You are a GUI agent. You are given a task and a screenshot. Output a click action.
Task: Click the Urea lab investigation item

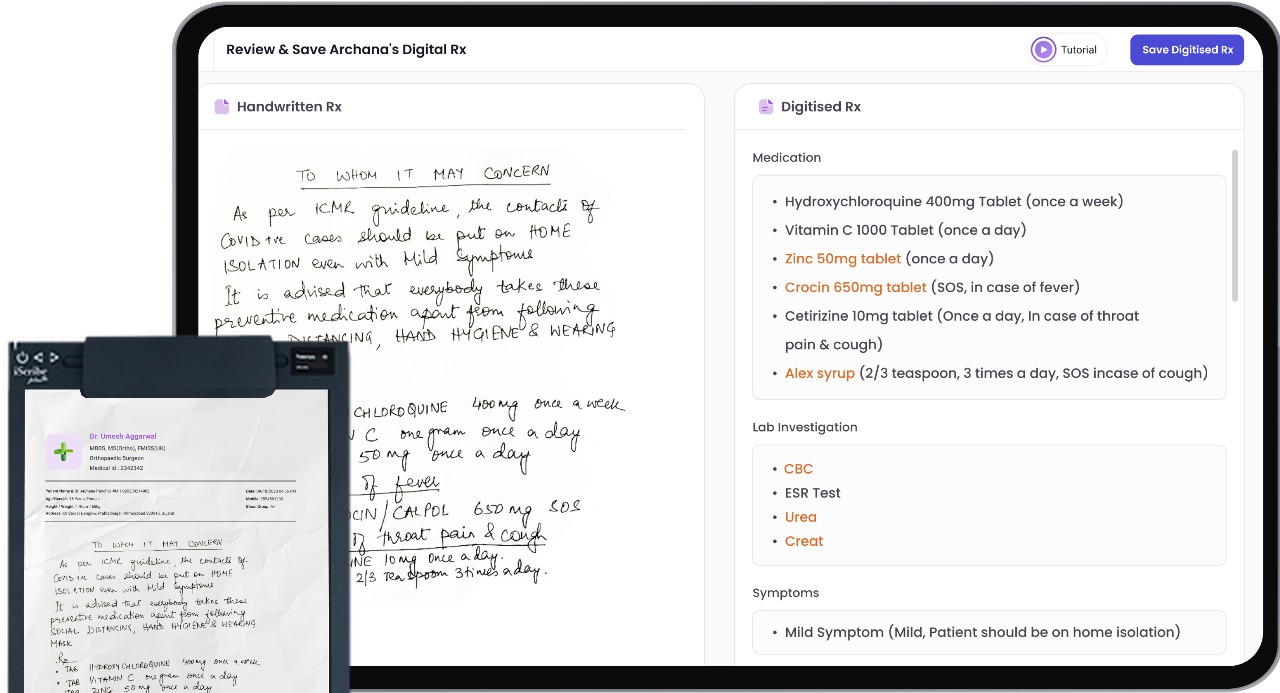[x=800, y=517]
